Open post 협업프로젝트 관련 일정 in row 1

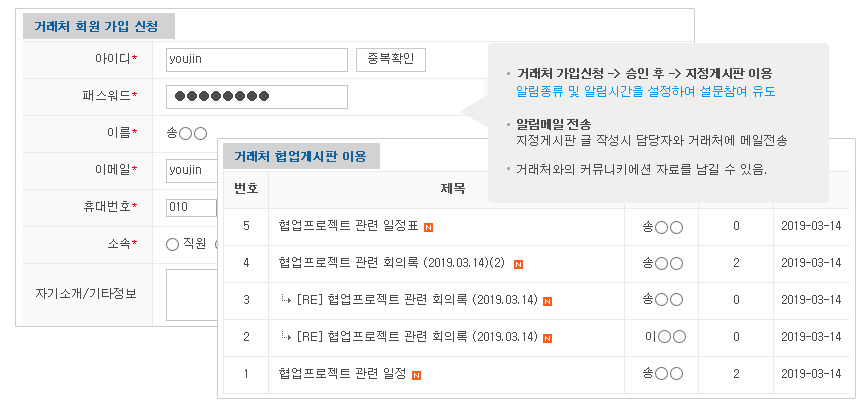(x=342, y=374)
